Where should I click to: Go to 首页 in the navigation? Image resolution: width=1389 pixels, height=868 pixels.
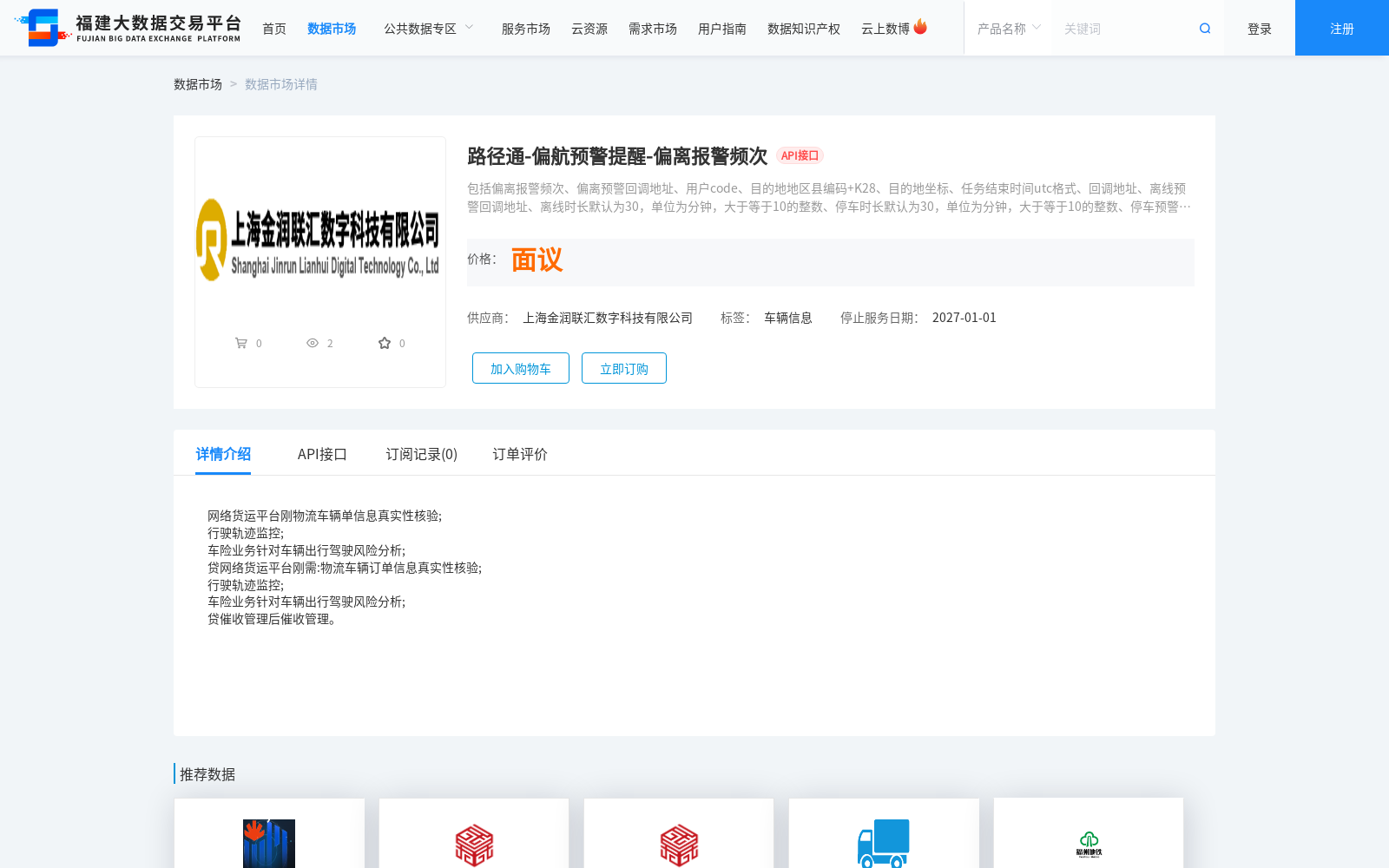point(274,29)
